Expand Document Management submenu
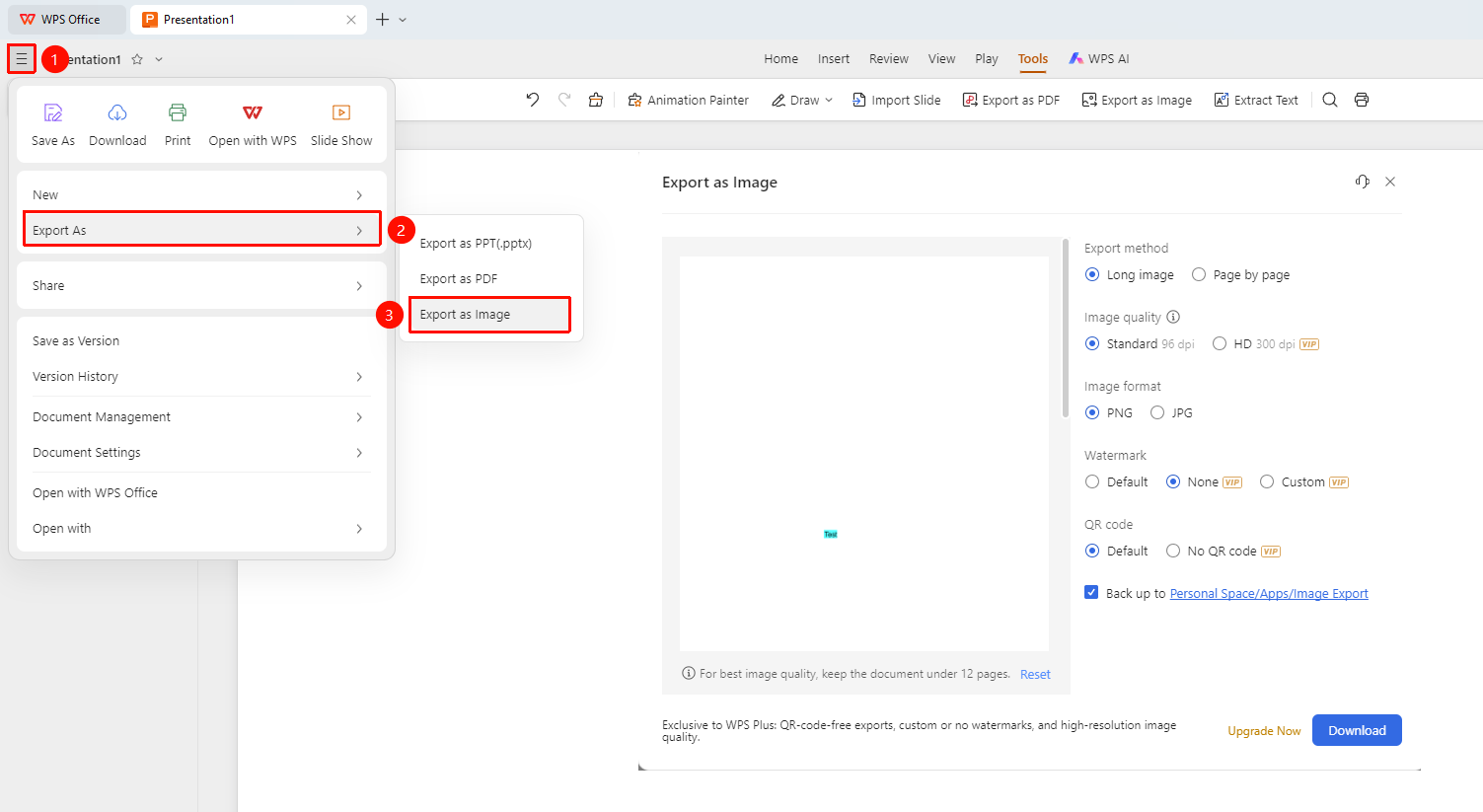The image size is (1483, 812). [199, 416]
